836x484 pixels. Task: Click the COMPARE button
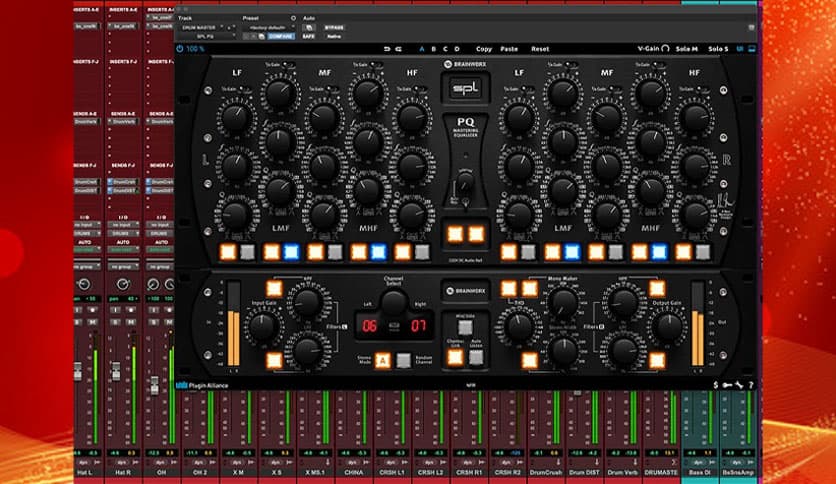click(280, 36)
